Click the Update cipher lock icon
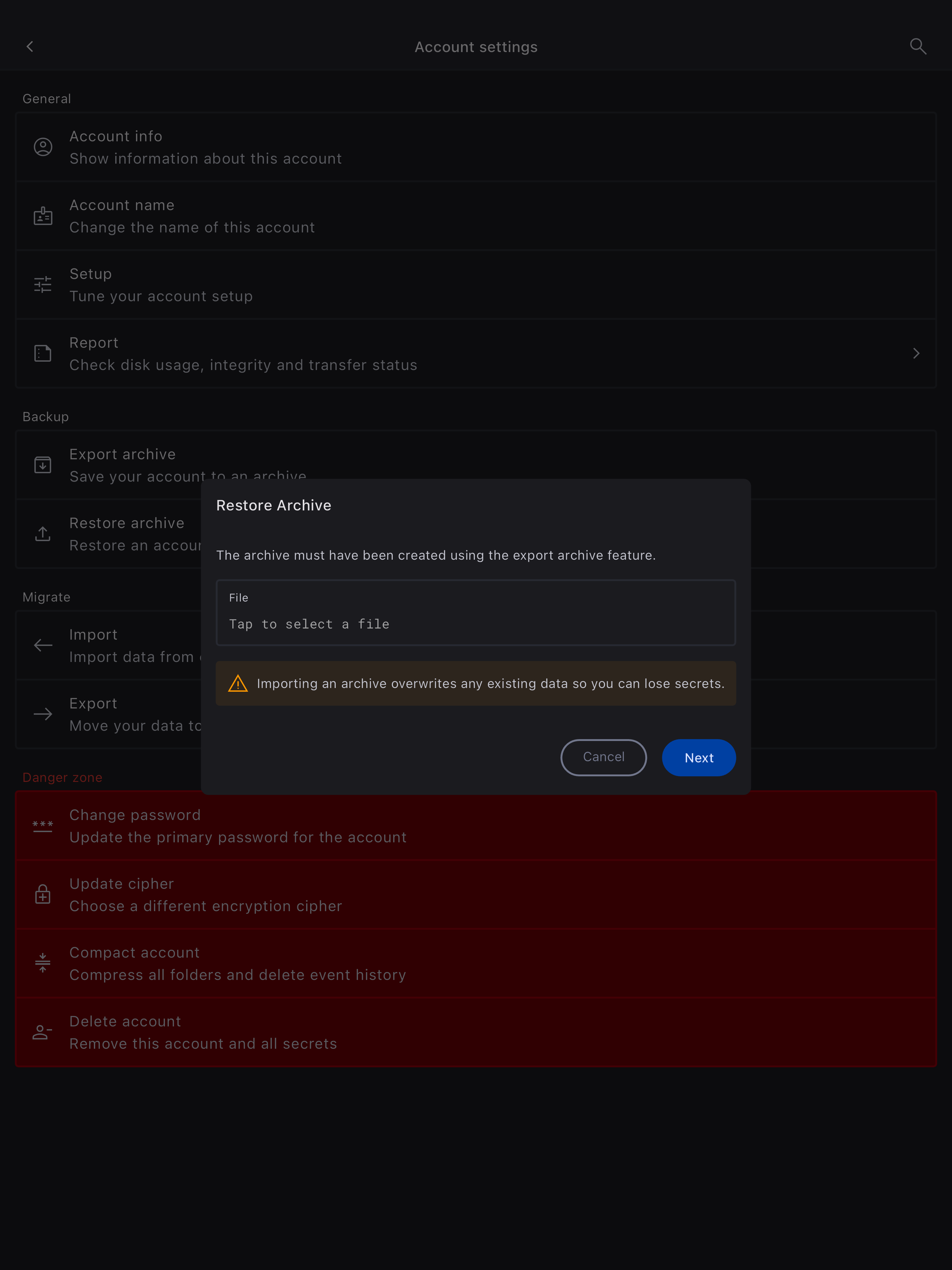Screen dimensions: 952x1270 pos(43,894)
